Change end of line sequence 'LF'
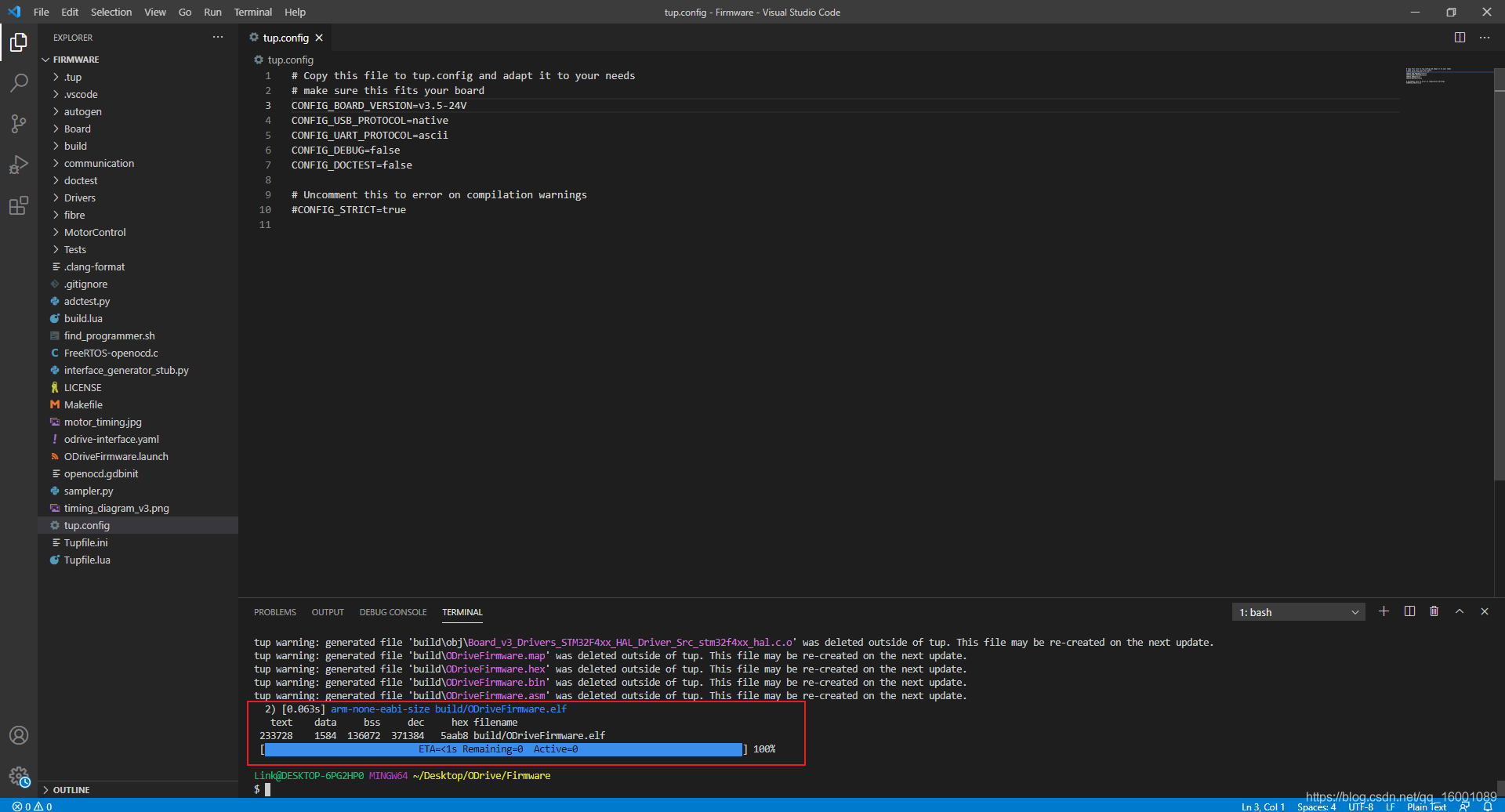This screenshot has width=1505, height=812. pos(1390,806)
